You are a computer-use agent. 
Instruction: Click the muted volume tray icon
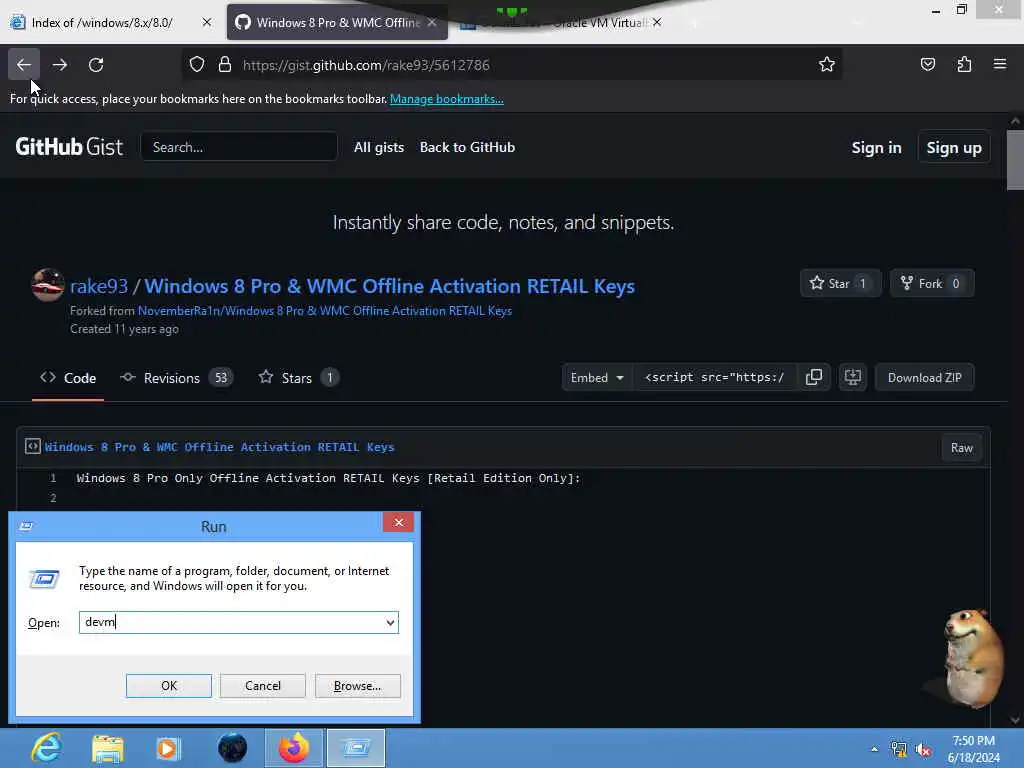pyautogui.click(x=923, y=750)
